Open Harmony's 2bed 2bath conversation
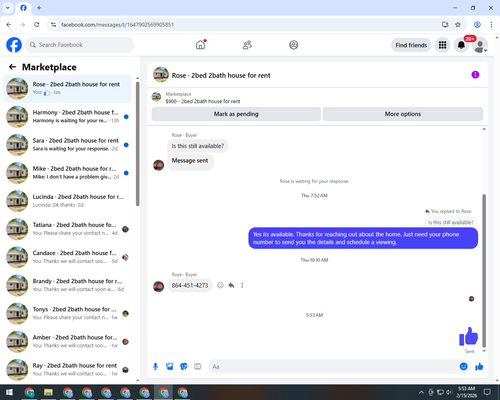The width and height of the screenshot is (500, 400). tap(67, 117)
